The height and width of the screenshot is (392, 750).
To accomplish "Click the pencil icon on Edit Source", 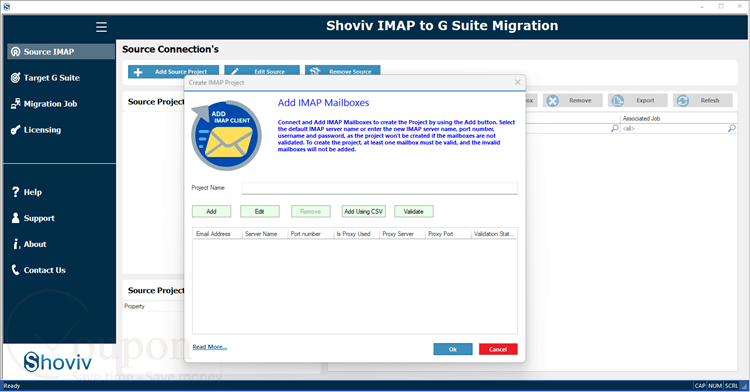I will point(235,72).
